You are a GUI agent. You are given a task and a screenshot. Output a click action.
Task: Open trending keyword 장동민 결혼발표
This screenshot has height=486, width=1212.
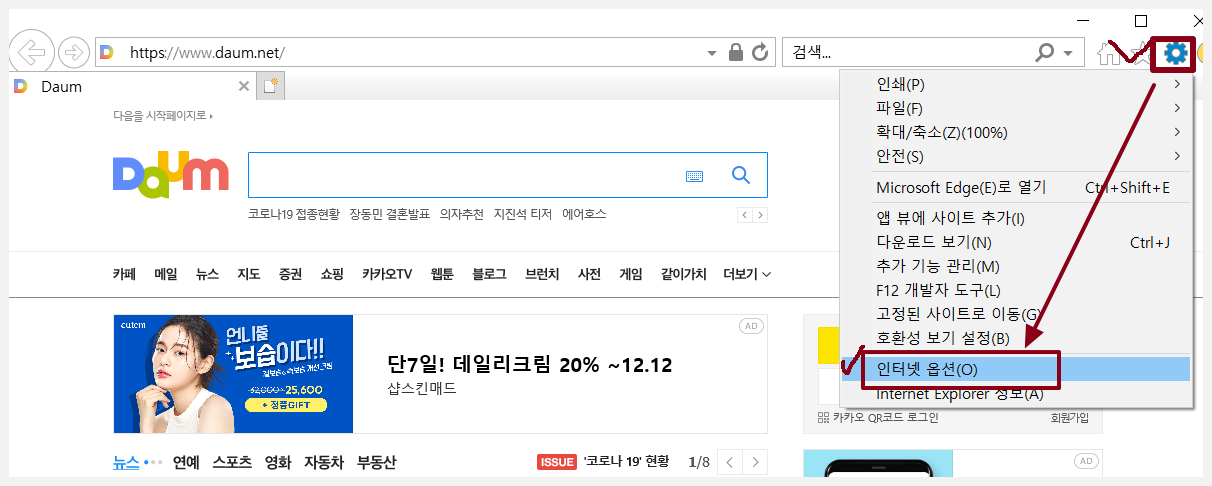pos(390,214)
